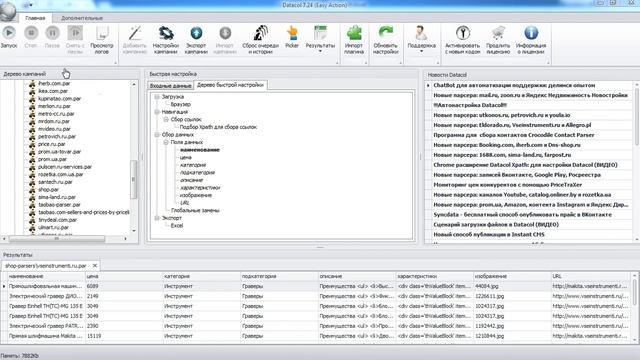Select the sima-land.ru.par campaign

pyautogui.click(x=57, y=197)
